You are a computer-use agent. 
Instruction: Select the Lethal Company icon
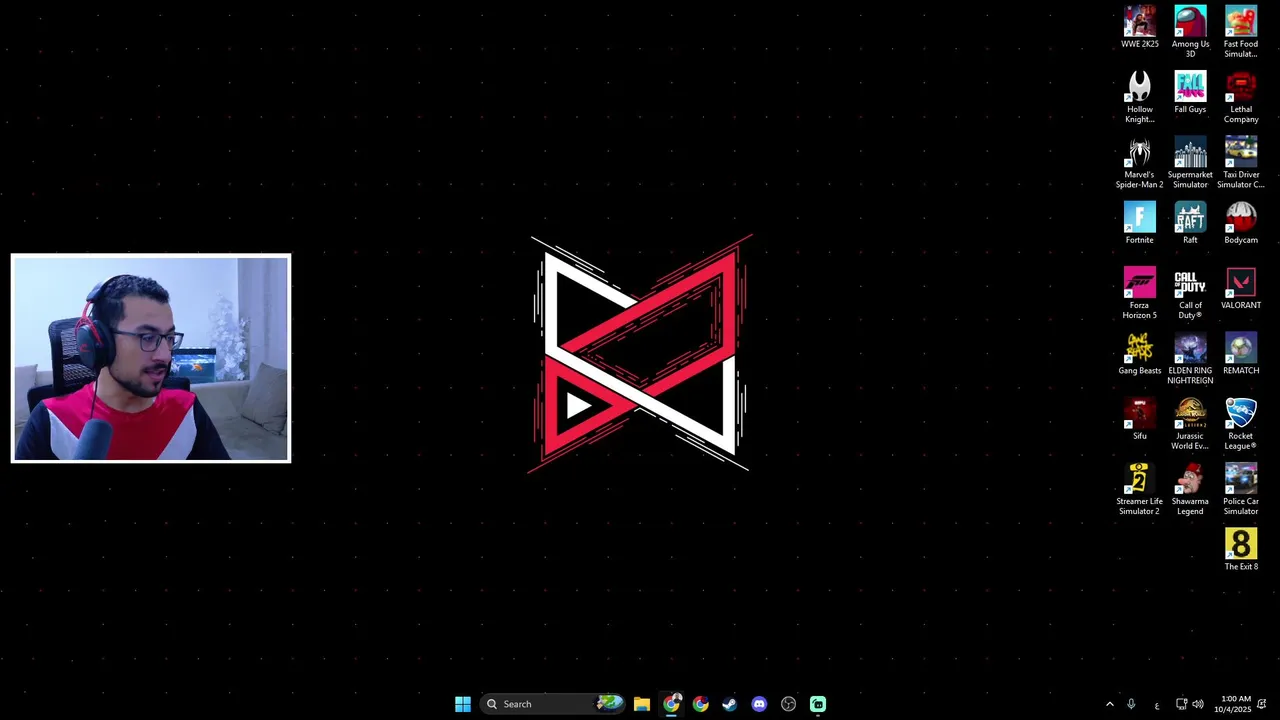point(1241,97)
